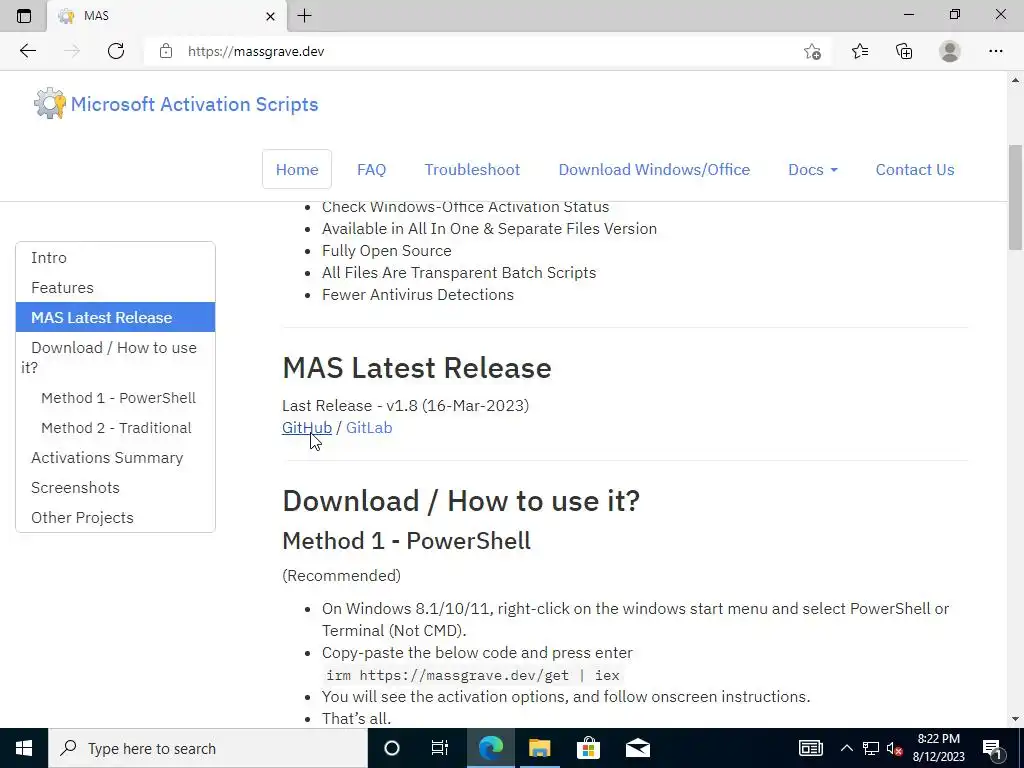Image resolution: width=1024 pixels, height=768 pixels.
Task: Click the MAS Latest Release heading
Action: point(417,368)
